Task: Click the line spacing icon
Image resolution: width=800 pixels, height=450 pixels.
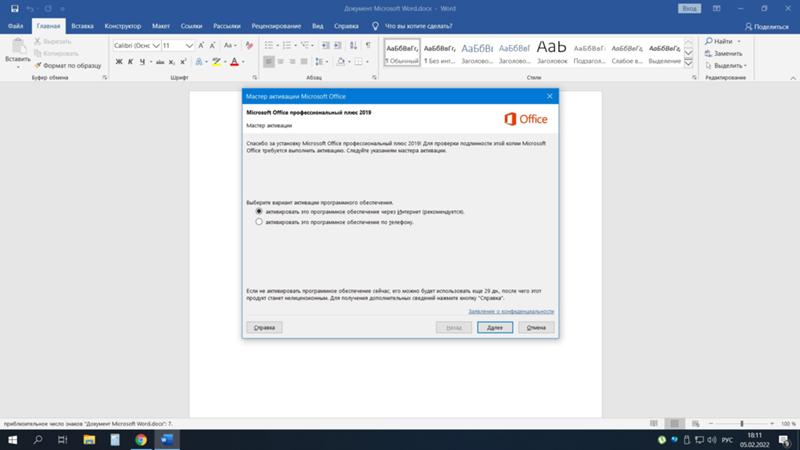Action: click(x=319, y=62)
